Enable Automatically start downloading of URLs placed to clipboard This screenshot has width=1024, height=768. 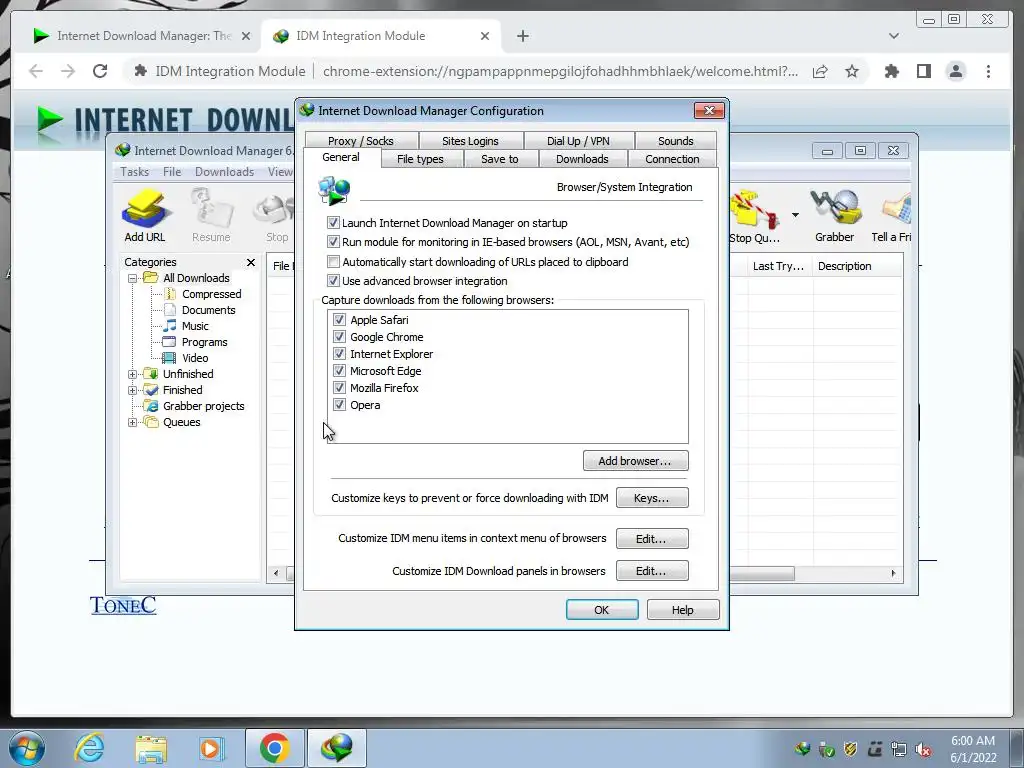333,261
